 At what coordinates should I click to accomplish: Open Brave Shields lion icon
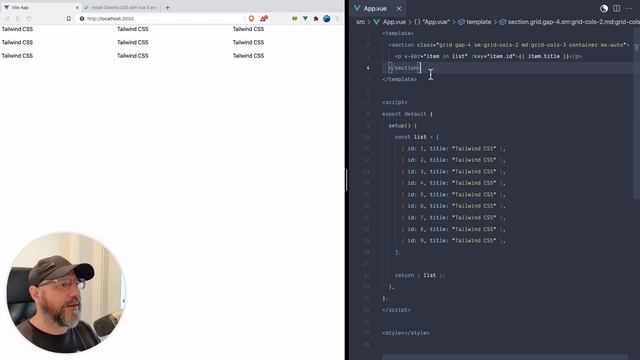(251, 19)
